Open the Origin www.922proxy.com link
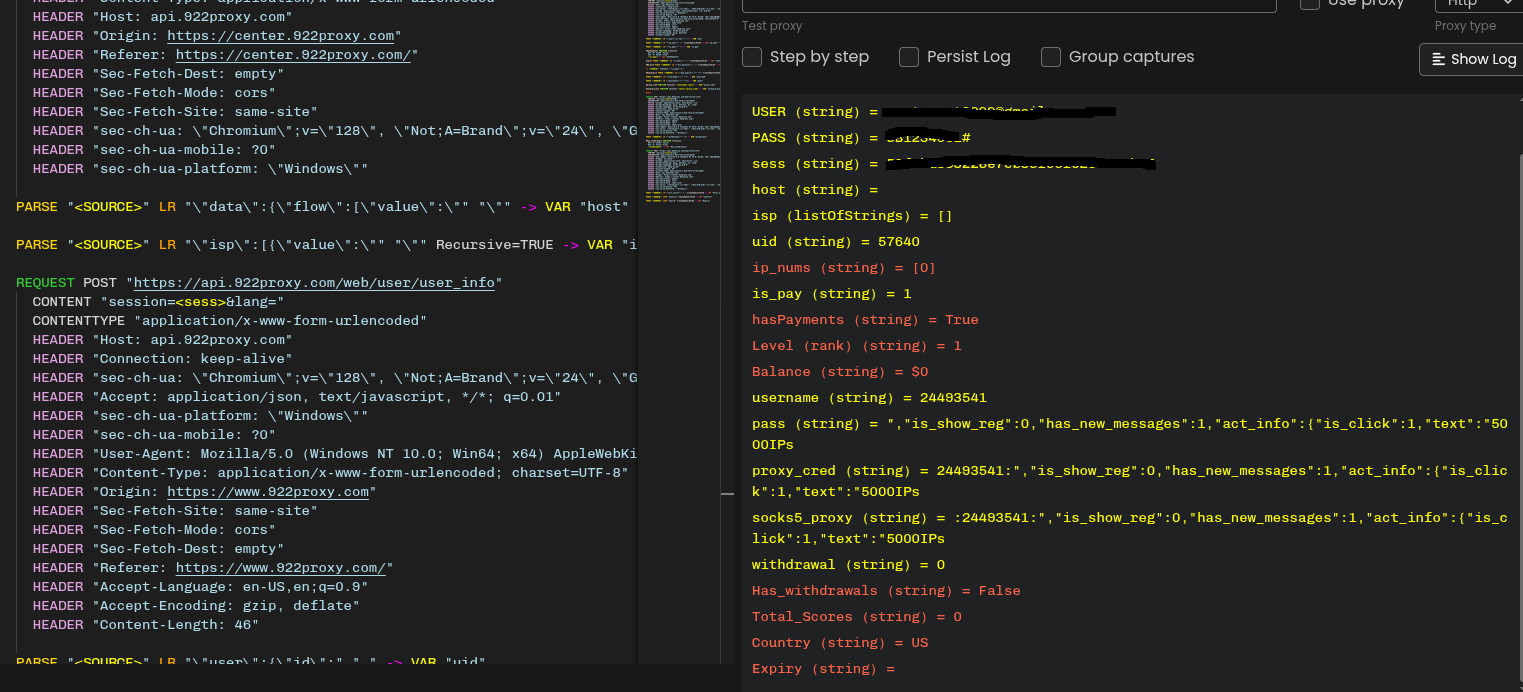 coord(268,492)
